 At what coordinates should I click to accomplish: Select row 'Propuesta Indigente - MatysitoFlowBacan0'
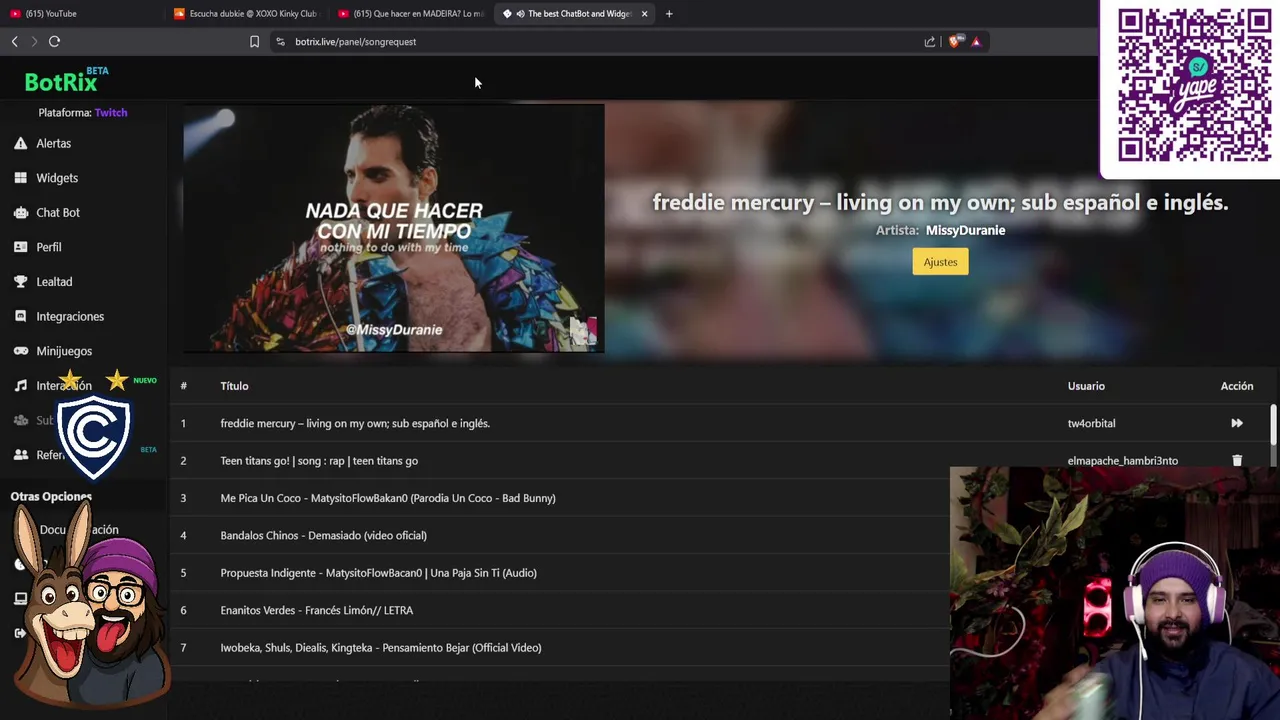(x=378, y=573)
